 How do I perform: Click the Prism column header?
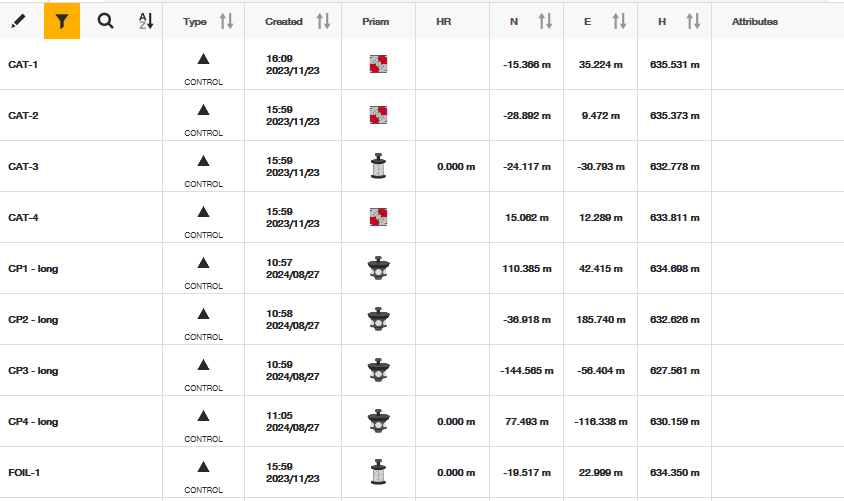tap(375, 21)
